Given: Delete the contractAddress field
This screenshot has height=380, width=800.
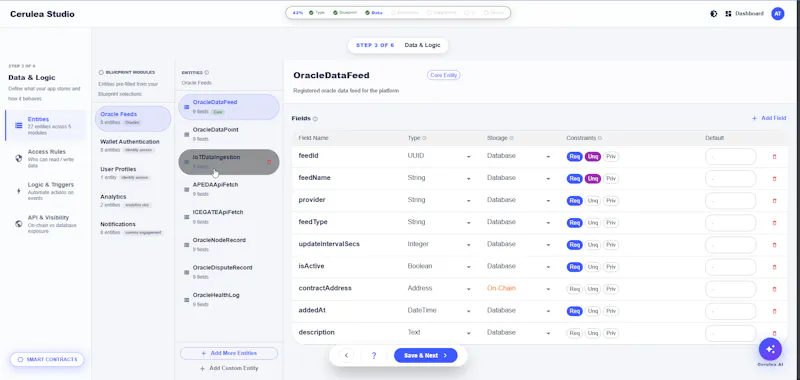Looking at the screenshot, I should [x=774, y=289].
